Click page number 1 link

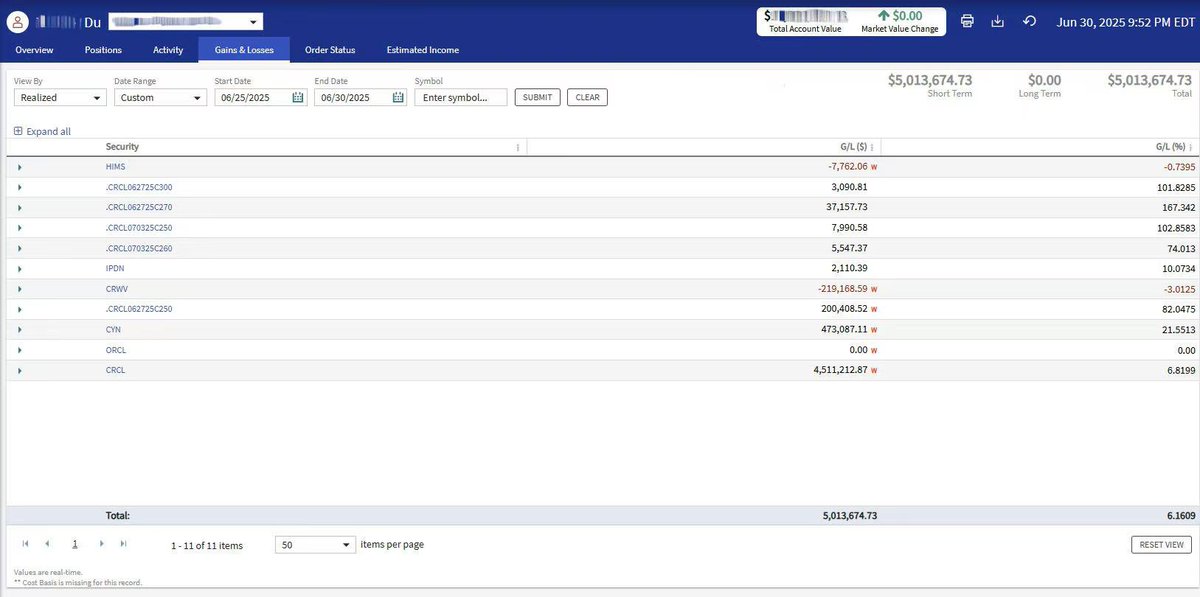pos(75,544)
